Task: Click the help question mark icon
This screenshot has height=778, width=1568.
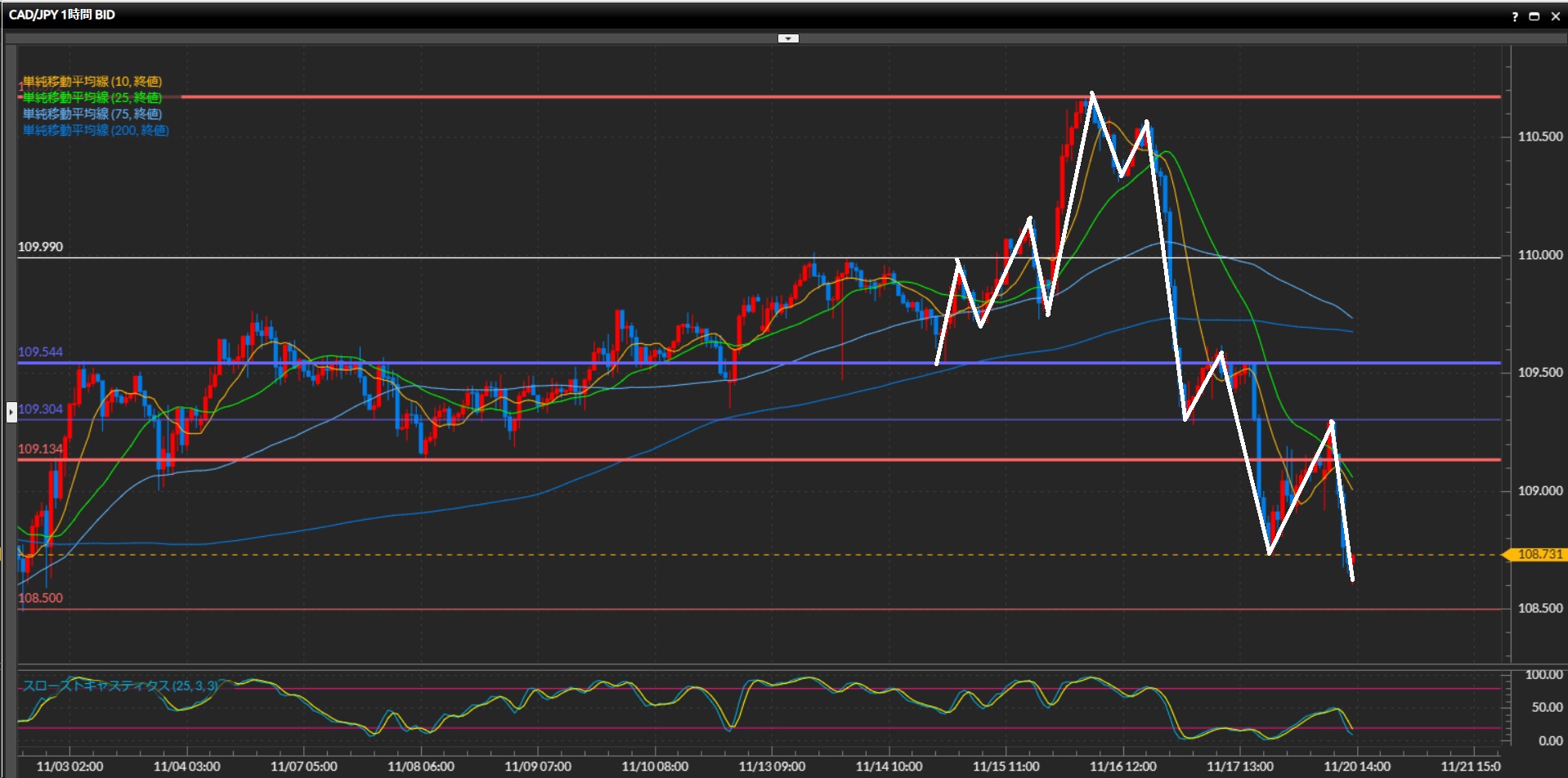Action: pos(1515,16)
